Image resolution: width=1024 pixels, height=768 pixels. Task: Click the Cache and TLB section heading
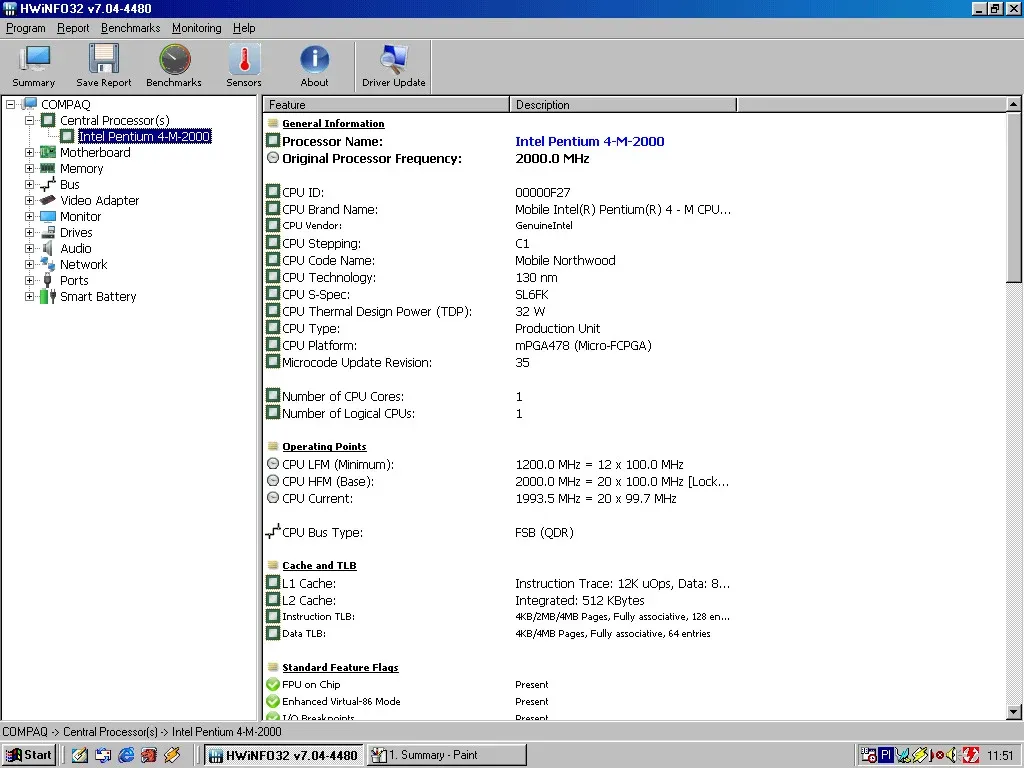(319, 566)
